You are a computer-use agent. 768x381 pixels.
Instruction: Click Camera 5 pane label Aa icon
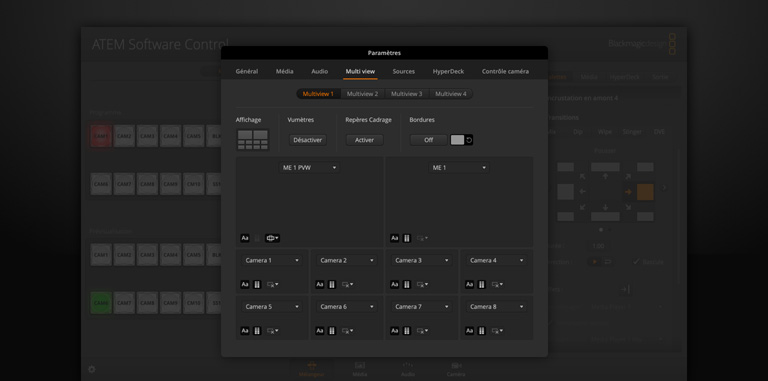[245, 331]
